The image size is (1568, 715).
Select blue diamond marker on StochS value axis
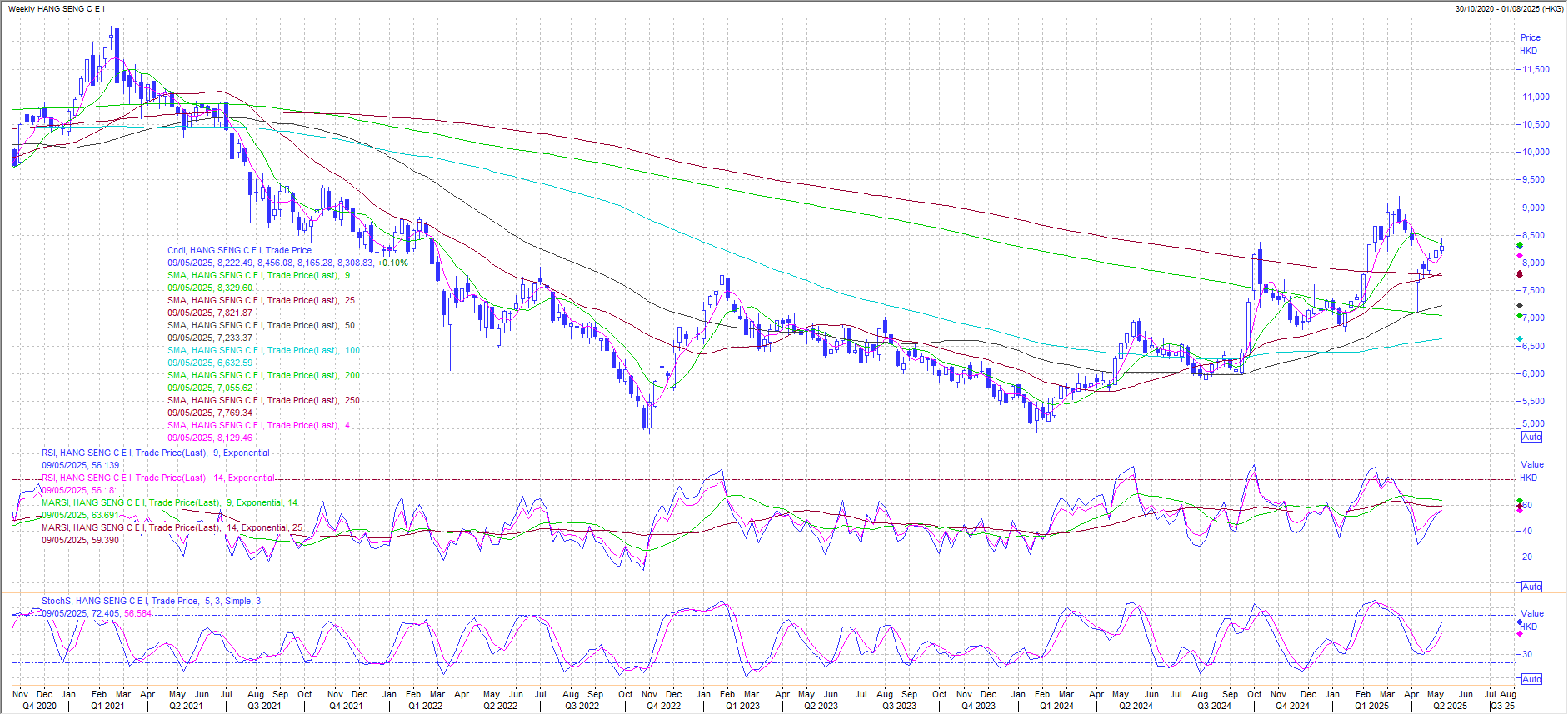pyautogui.click(x=1520, y=622)
